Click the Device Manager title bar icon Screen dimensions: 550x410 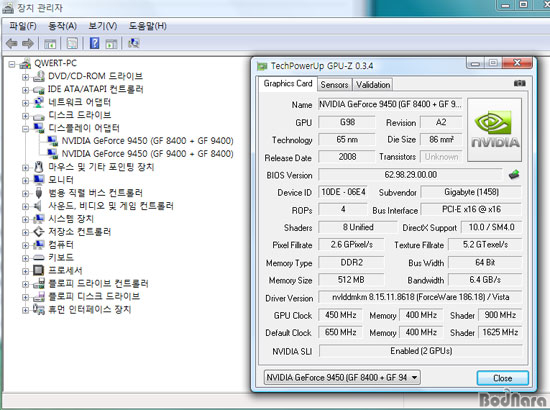tap(8, 8)
